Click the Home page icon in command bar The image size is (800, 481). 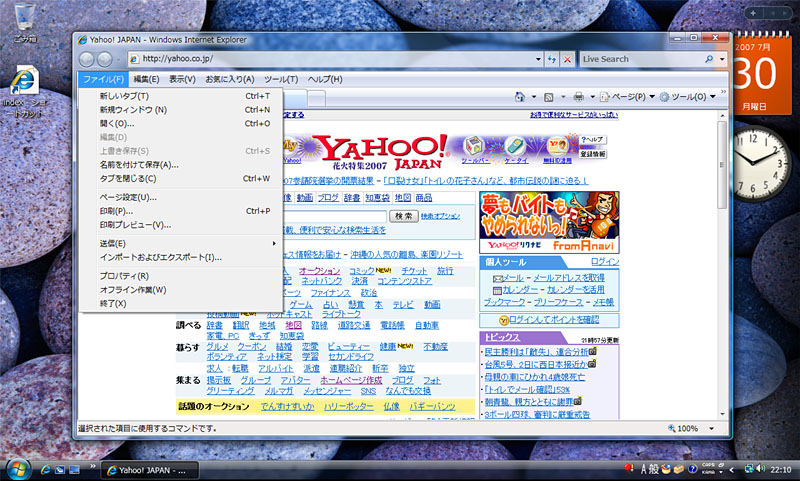(x=520, y=96)
